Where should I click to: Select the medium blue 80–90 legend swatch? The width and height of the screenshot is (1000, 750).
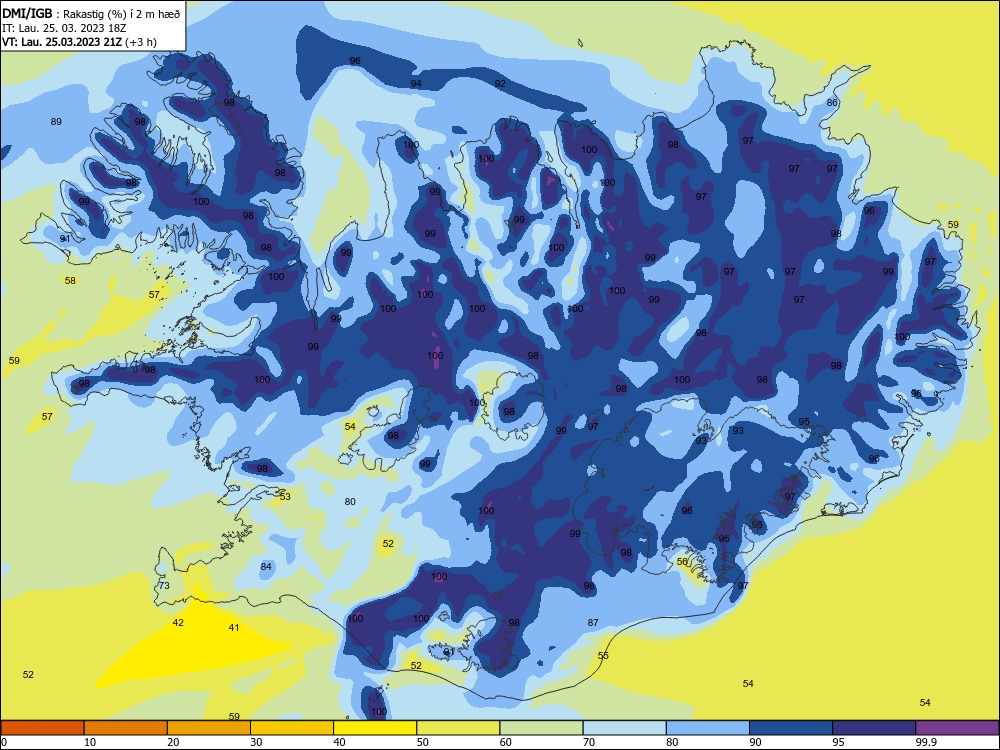click(x=708, y=728)
